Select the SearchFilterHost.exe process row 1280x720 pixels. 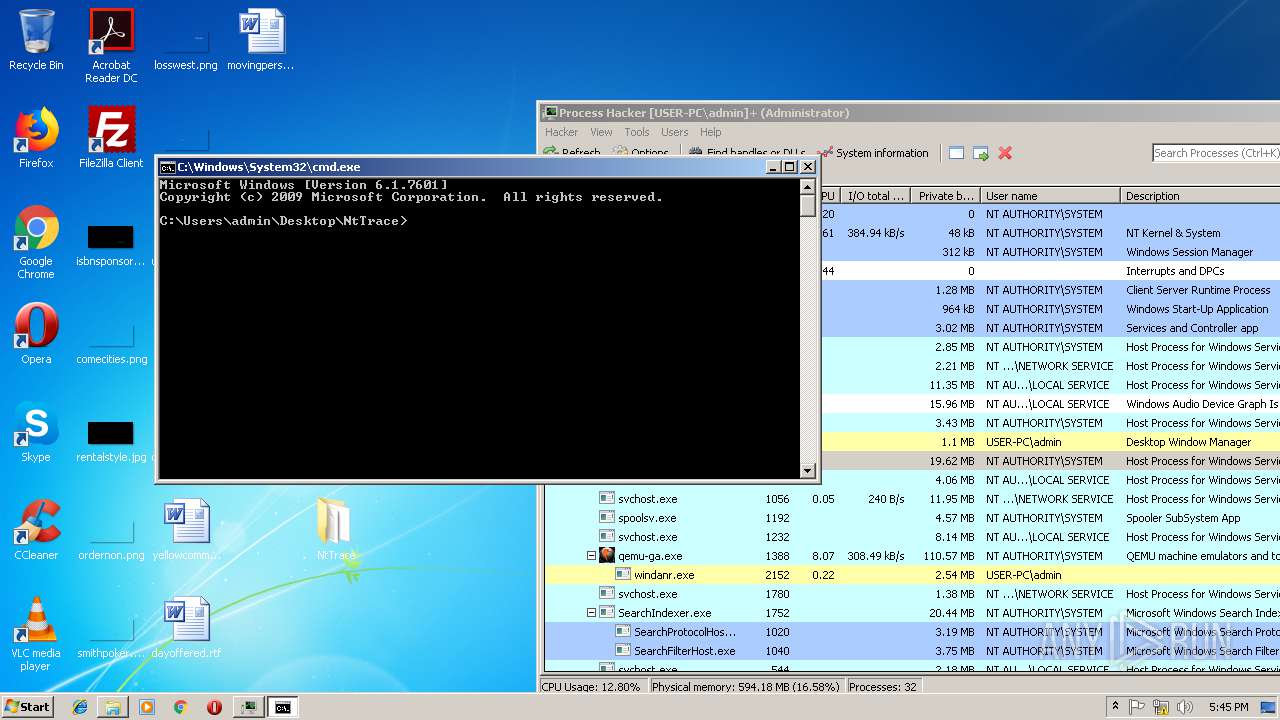[x=912, y=651]
